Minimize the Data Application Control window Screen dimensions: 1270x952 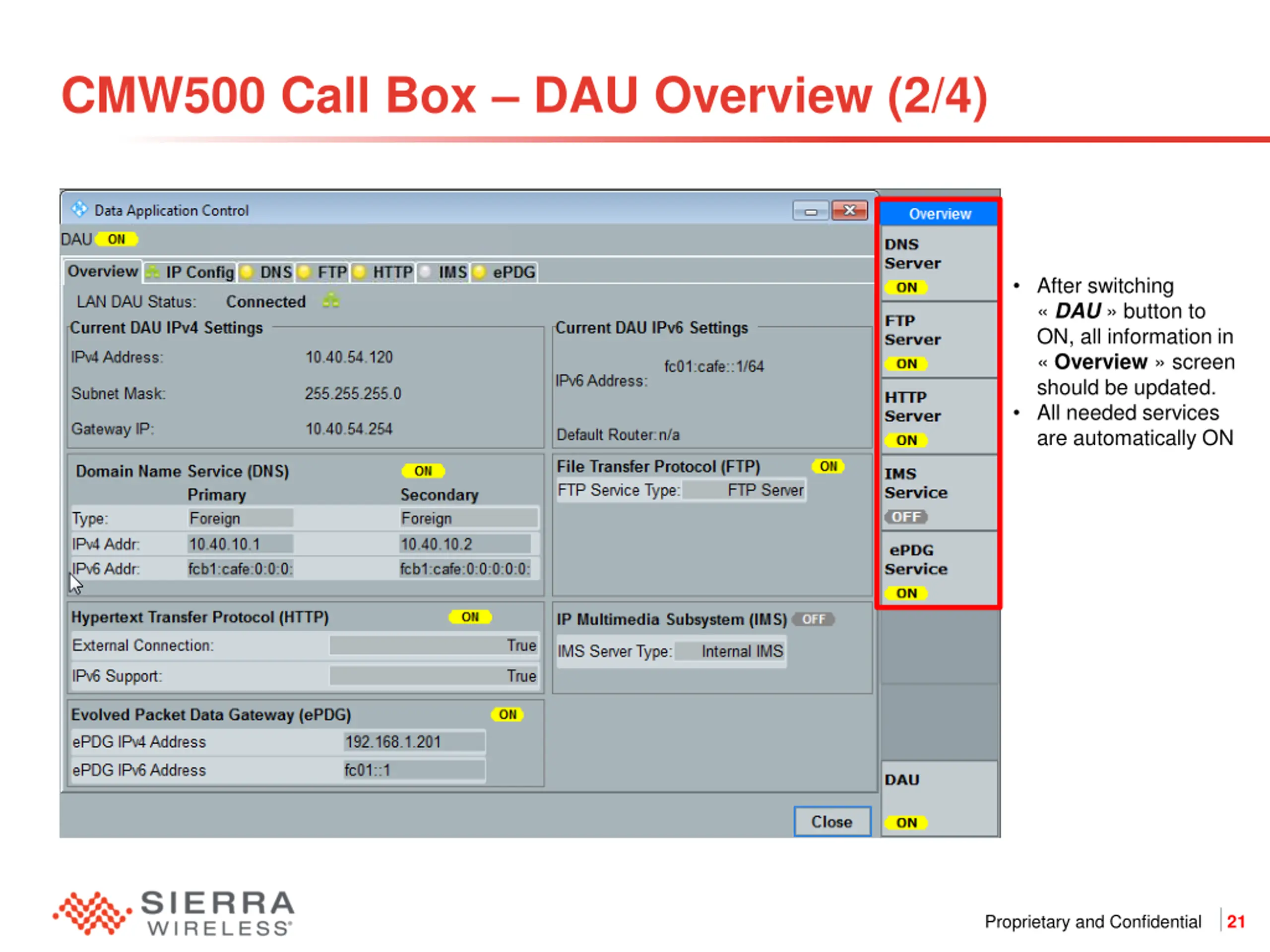811,211
